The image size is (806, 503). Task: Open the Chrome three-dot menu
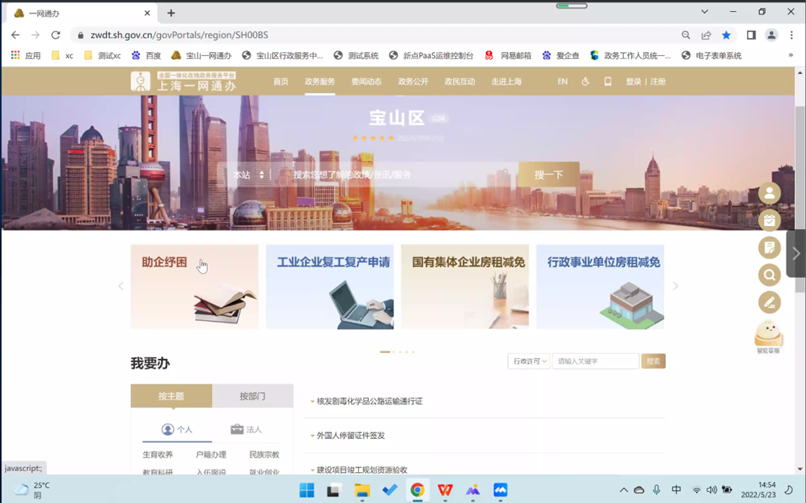[792, 35]
